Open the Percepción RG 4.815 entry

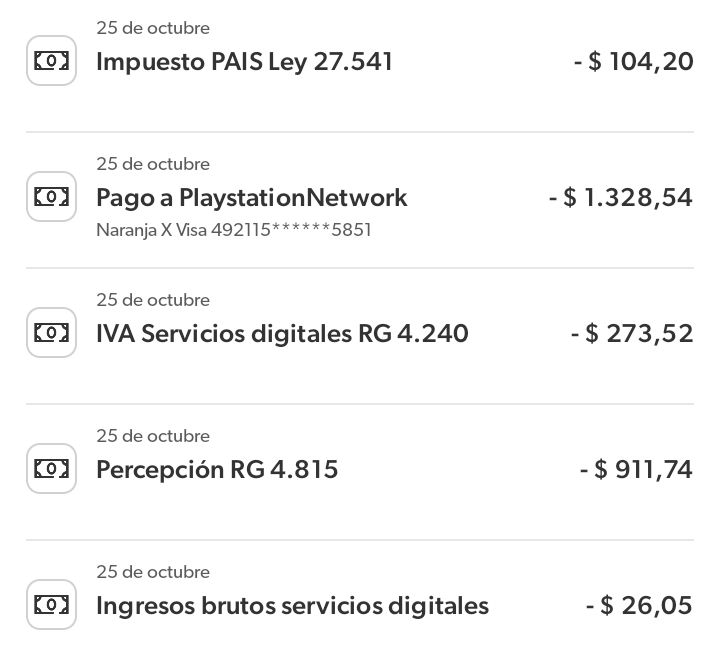point(360,472)
